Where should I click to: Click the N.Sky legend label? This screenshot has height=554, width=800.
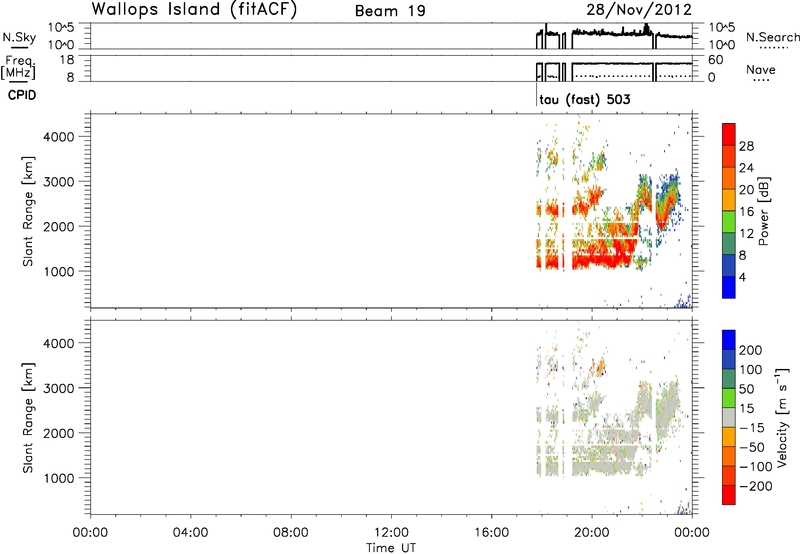click(x=19, y=38)
